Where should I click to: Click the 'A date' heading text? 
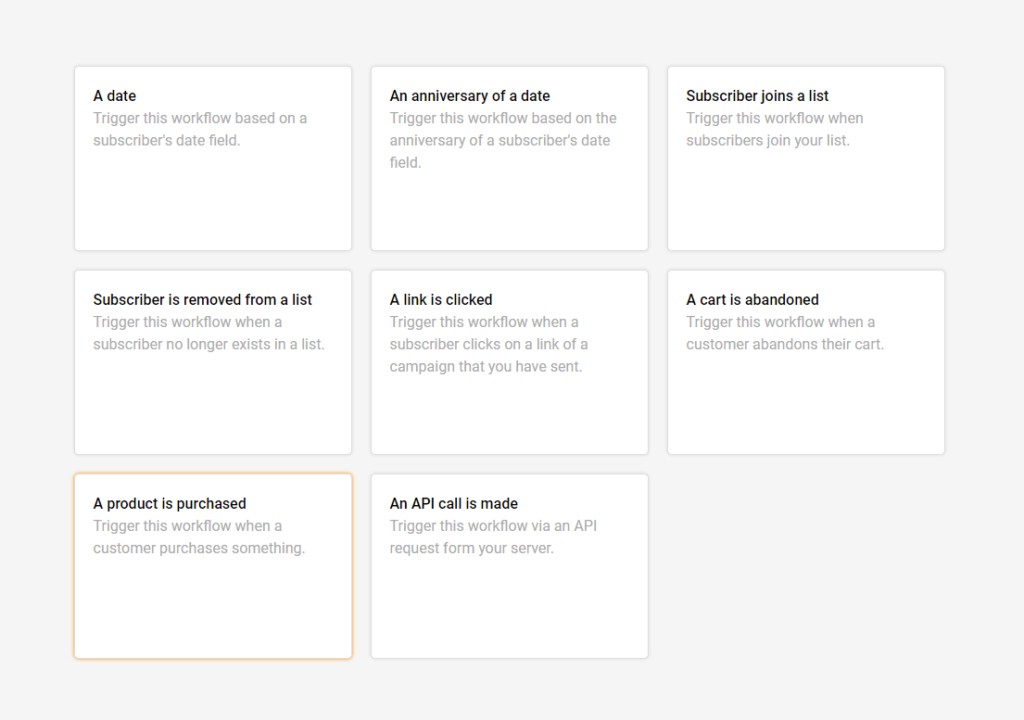point(114,96)
